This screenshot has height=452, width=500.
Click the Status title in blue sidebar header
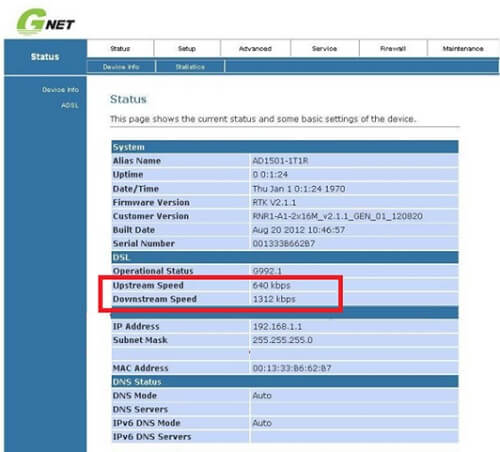(45, 57)
